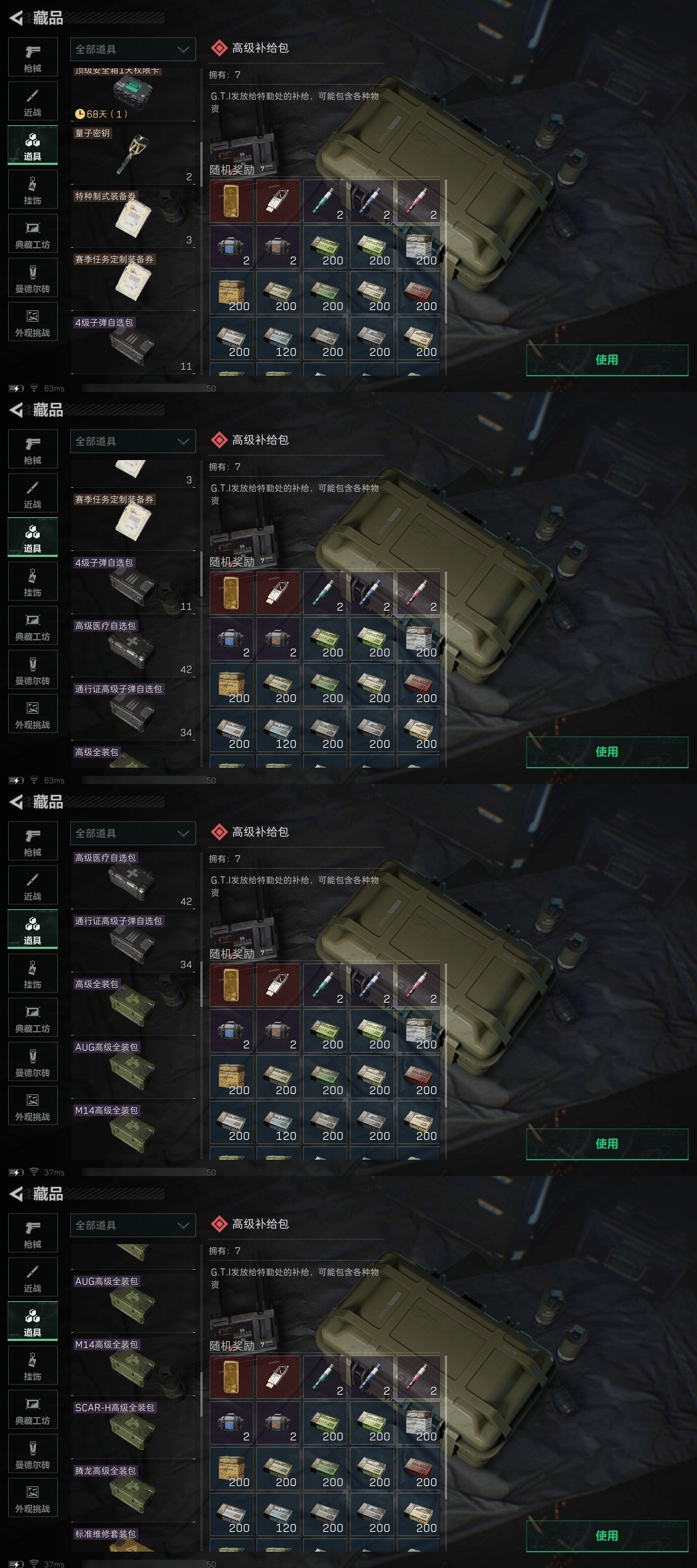
Task: Select the 标准维修套装包 item
Action: [x=133, y=1538]
